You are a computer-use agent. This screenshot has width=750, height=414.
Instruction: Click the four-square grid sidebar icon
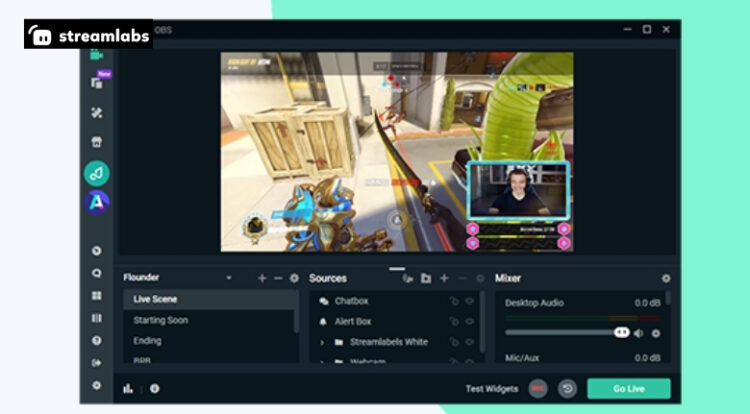pos(97,295)
